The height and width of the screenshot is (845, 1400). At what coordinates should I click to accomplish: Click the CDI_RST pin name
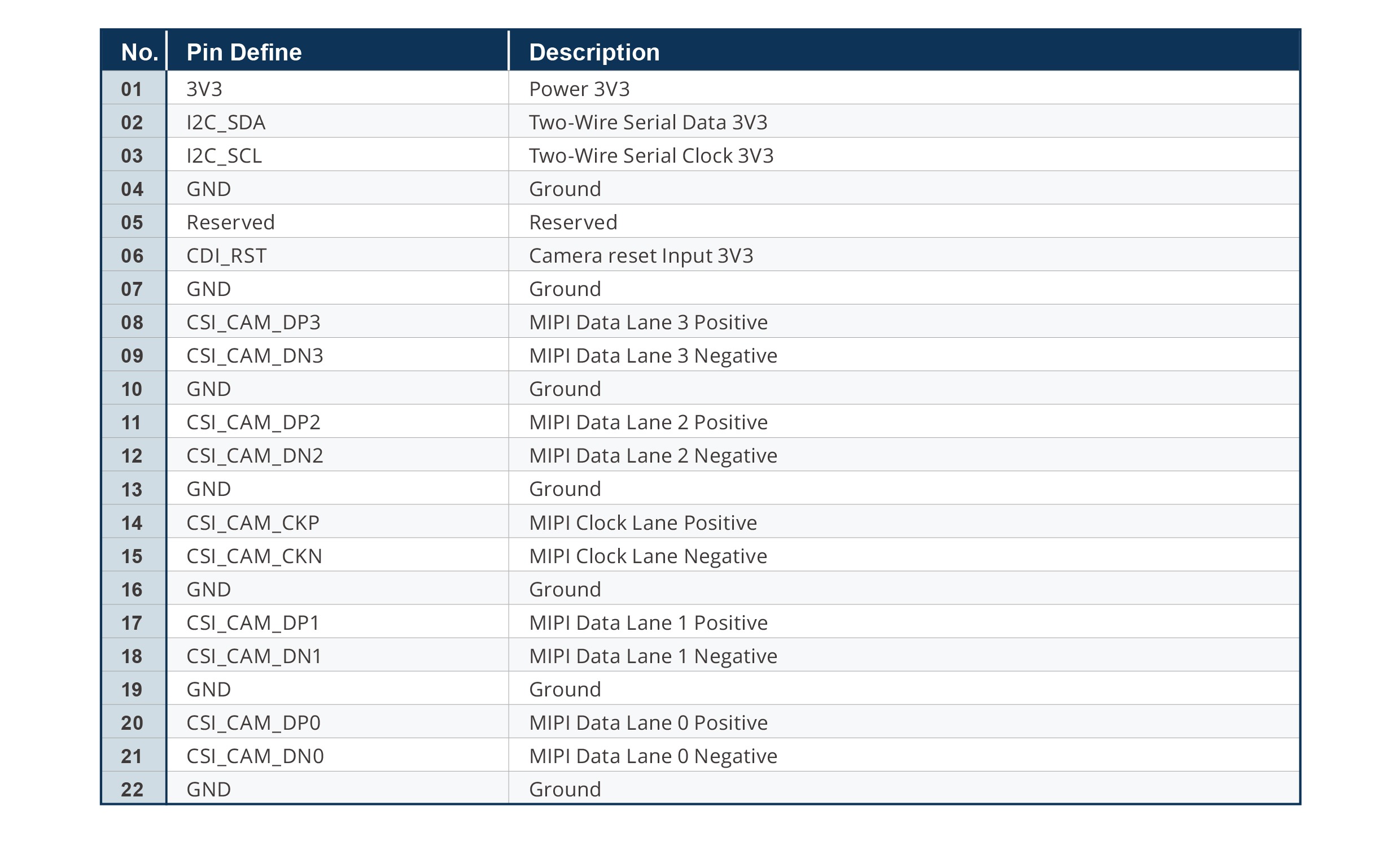click(x=226, y=256)
